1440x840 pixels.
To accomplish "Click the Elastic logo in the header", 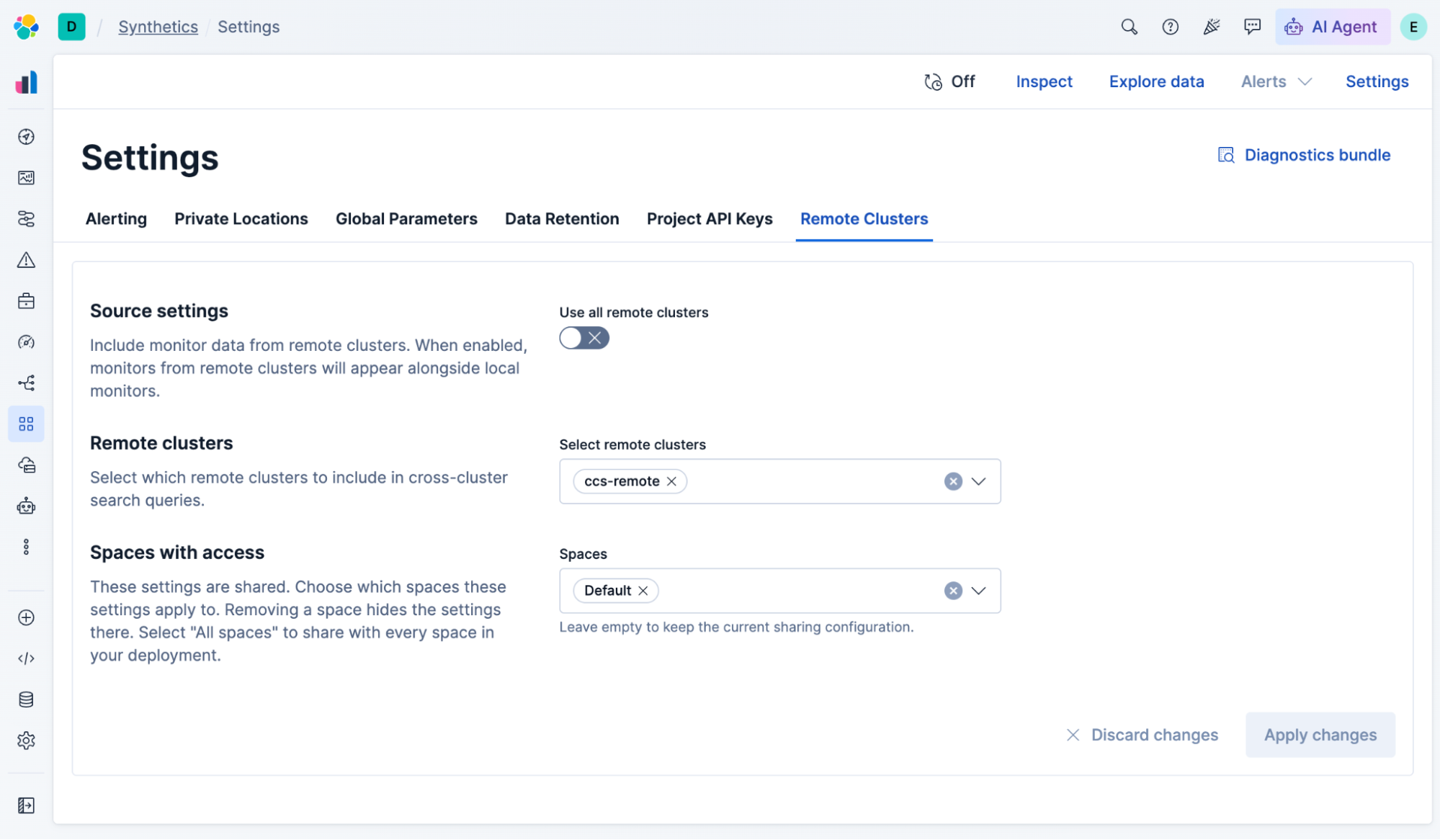I will coord(26,27).
